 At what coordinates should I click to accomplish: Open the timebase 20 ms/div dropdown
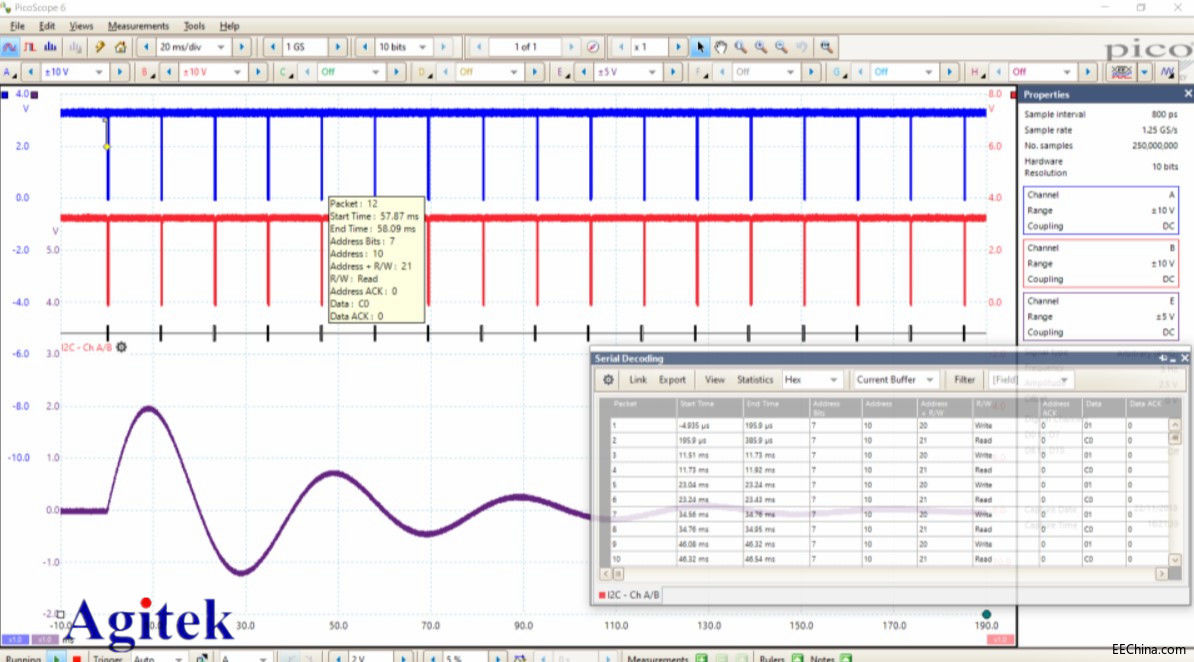coord(221,47)
